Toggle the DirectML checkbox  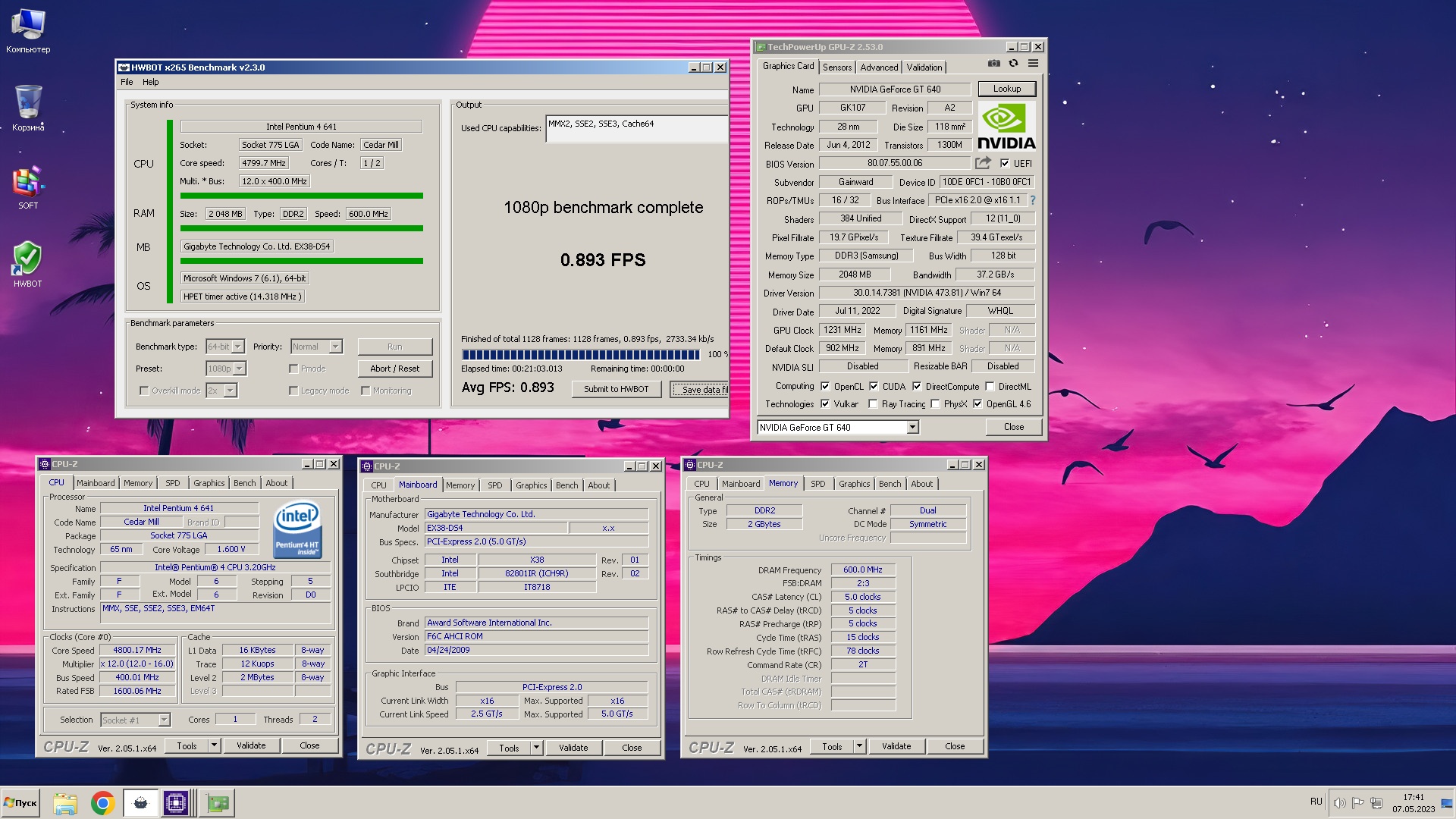[x=990, y=386]
